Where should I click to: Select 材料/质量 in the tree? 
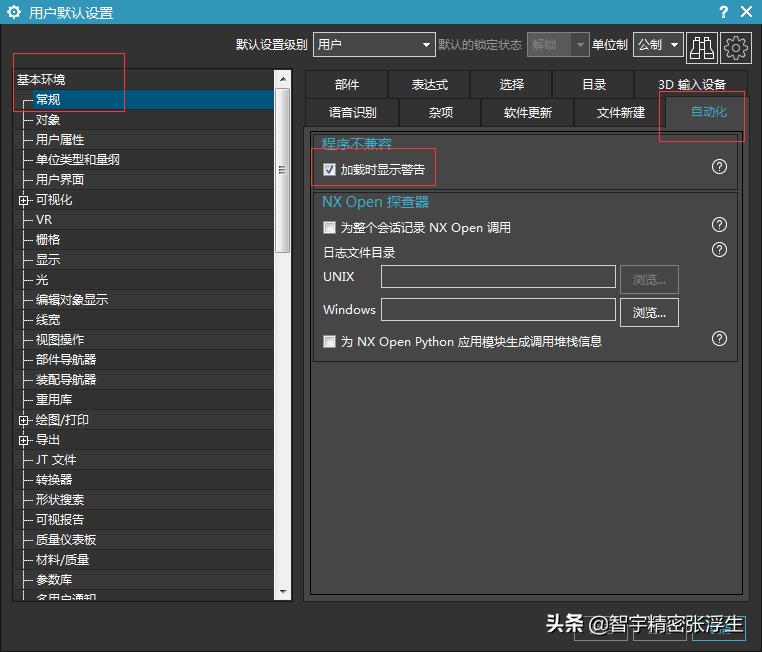[62, 560]
